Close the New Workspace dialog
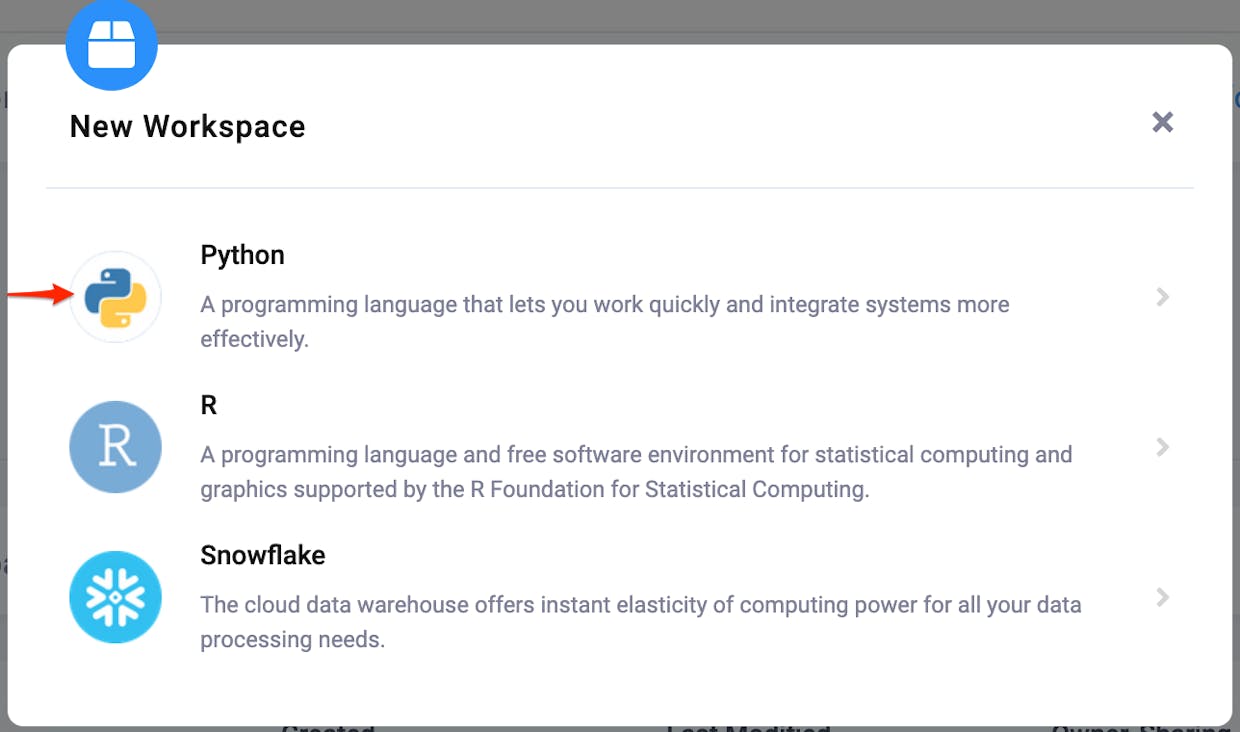This screenshot has height=732, width=1240. (x=1162, y=122)
